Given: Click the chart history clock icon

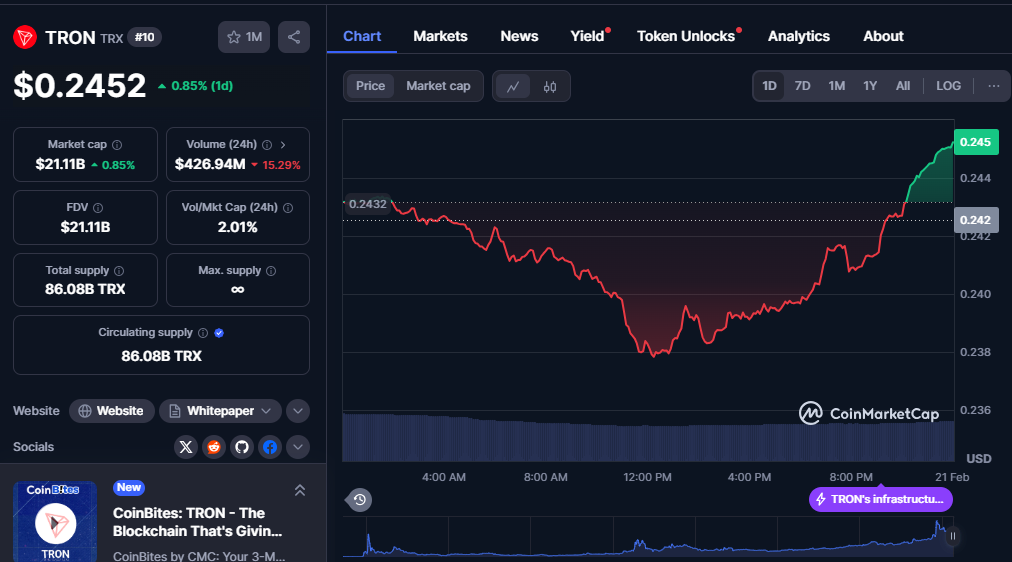Looking at the screenshot, I should (359, 499).
